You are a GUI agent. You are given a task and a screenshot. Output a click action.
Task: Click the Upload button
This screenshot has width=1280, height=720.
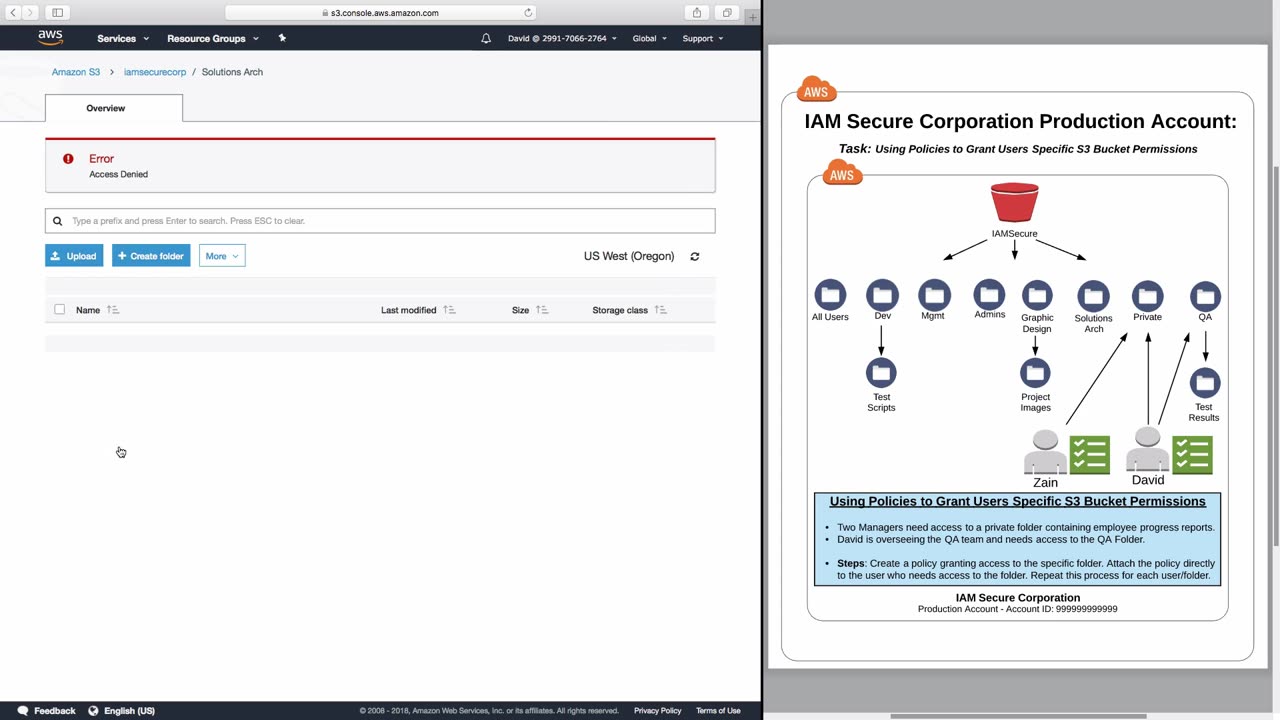74,256
